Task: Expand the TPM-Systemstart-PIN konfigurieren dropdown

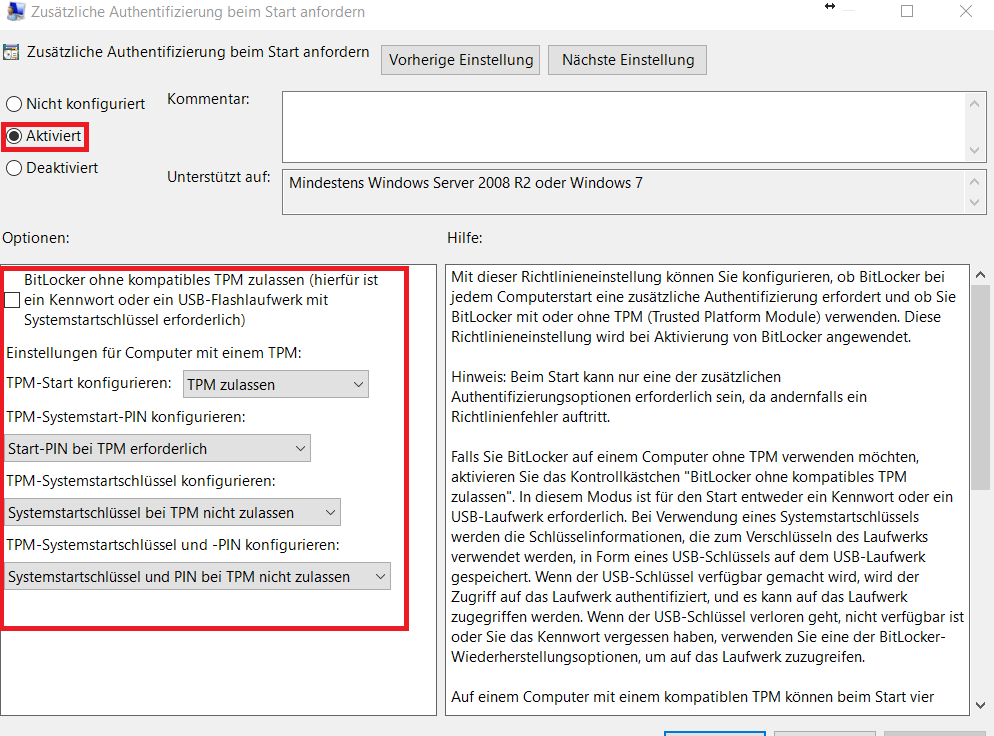Action: 158,448
